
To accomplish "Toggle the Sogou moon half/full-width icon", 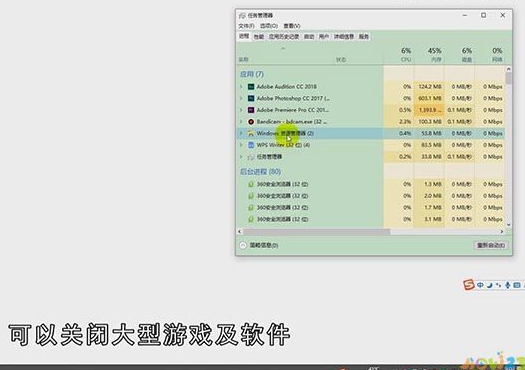I will click(x=490, y=285).
